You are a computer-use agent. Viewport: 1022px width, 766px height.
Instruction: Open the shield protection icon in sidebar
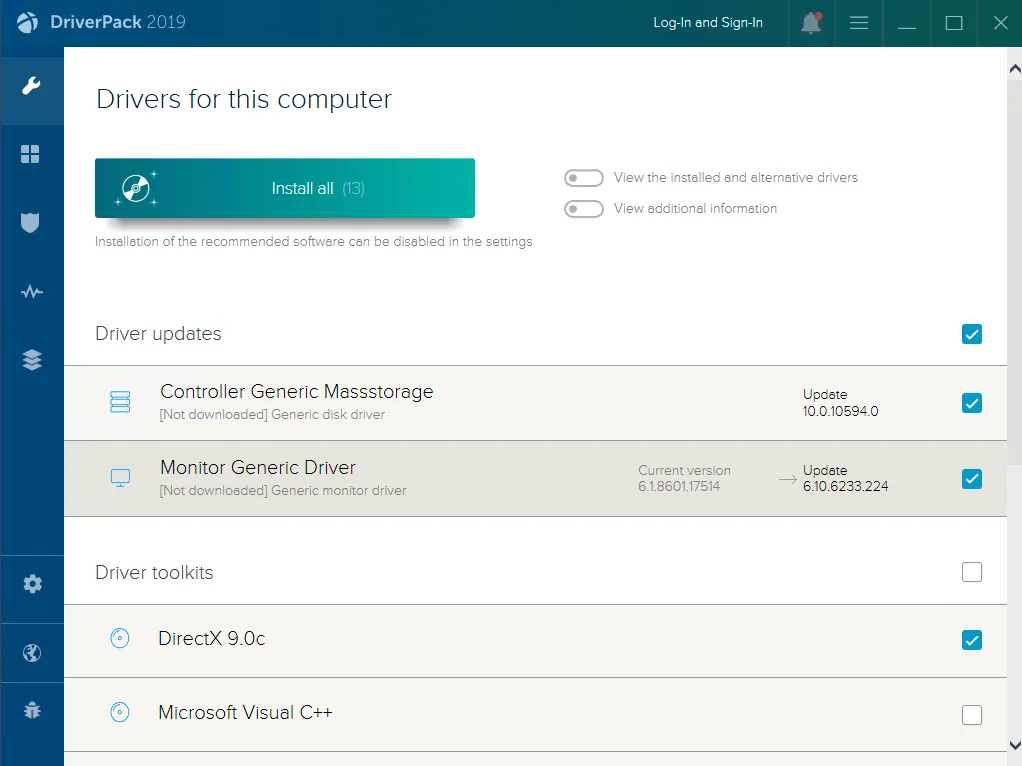30,223
